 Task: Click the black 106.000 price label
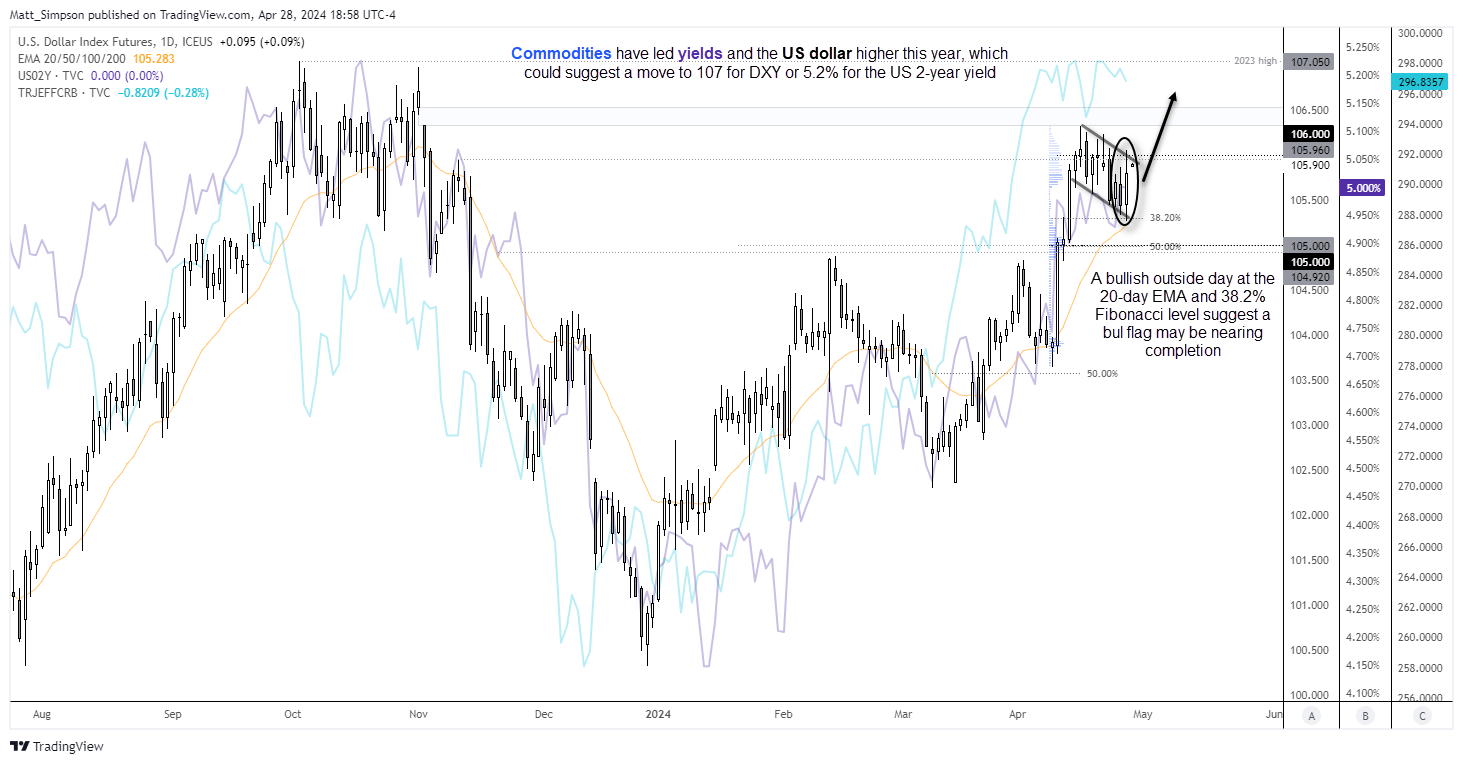tap(1309, 134)
